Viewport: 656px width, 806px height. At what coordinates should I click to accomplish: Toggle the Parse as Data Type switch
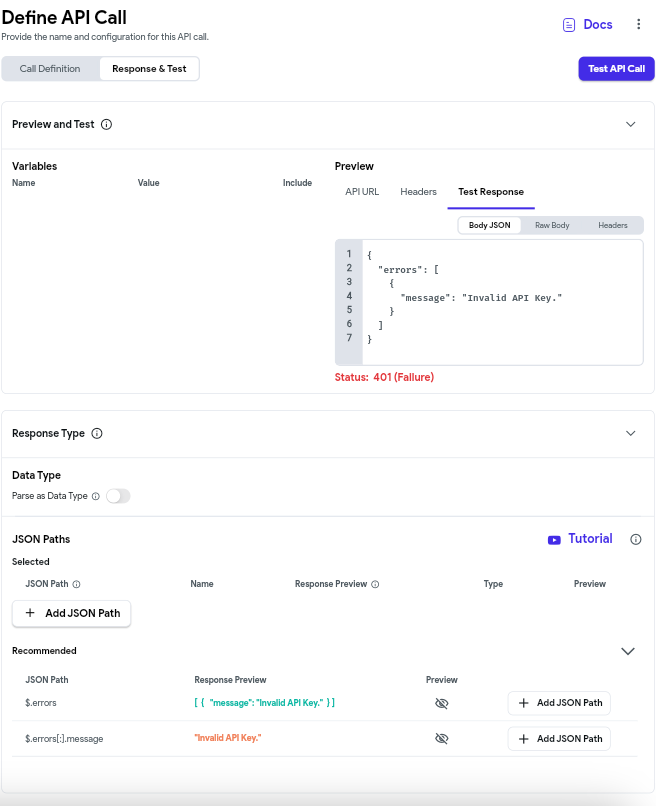click(x=118, y=496)
